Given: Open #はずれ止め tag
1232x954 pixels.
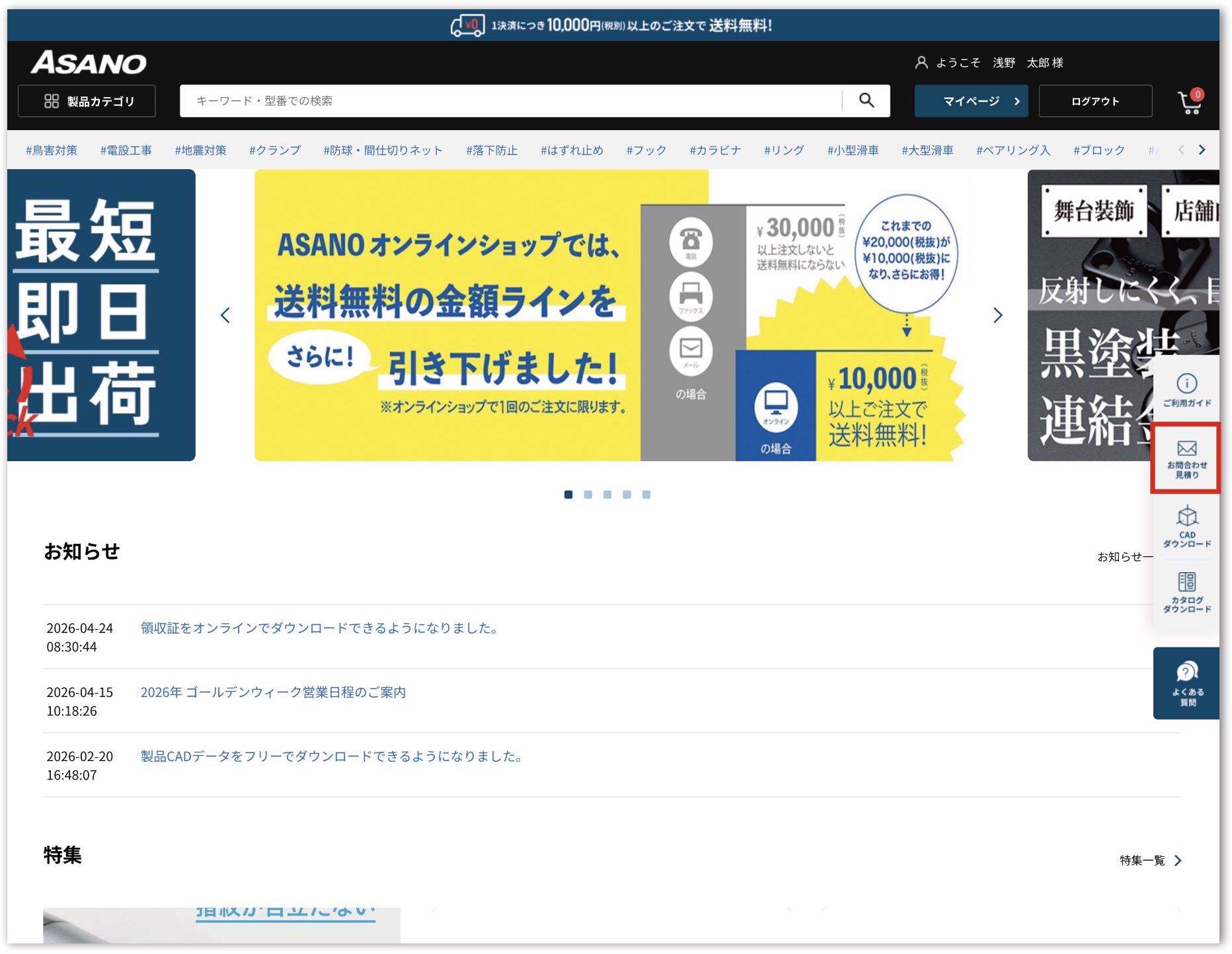Looking at the screenshot, I should click(x=572, y=150).
